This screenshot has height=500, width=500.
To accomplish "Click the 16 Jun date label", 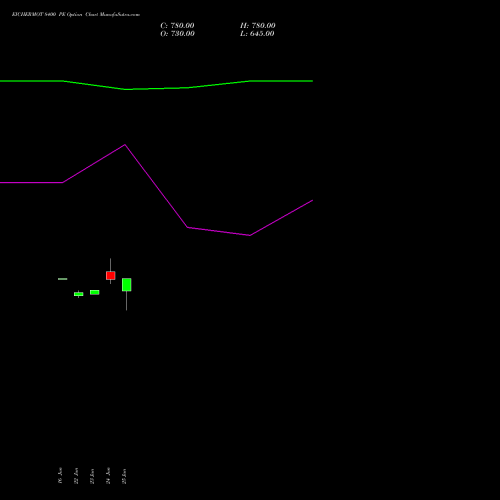I will click(60, 476).
